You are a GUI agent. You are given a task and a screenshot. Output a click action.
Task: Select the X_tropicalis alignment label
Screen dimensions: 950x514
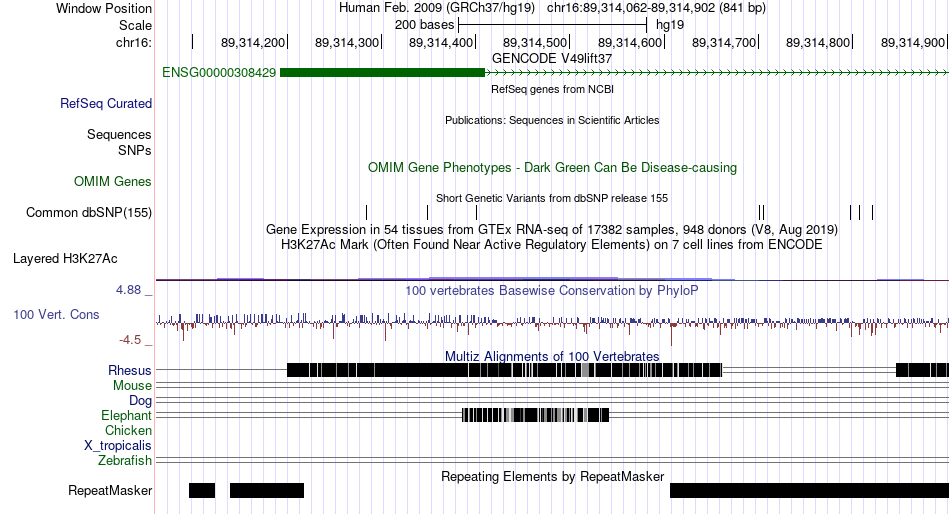tap(118, 446)
